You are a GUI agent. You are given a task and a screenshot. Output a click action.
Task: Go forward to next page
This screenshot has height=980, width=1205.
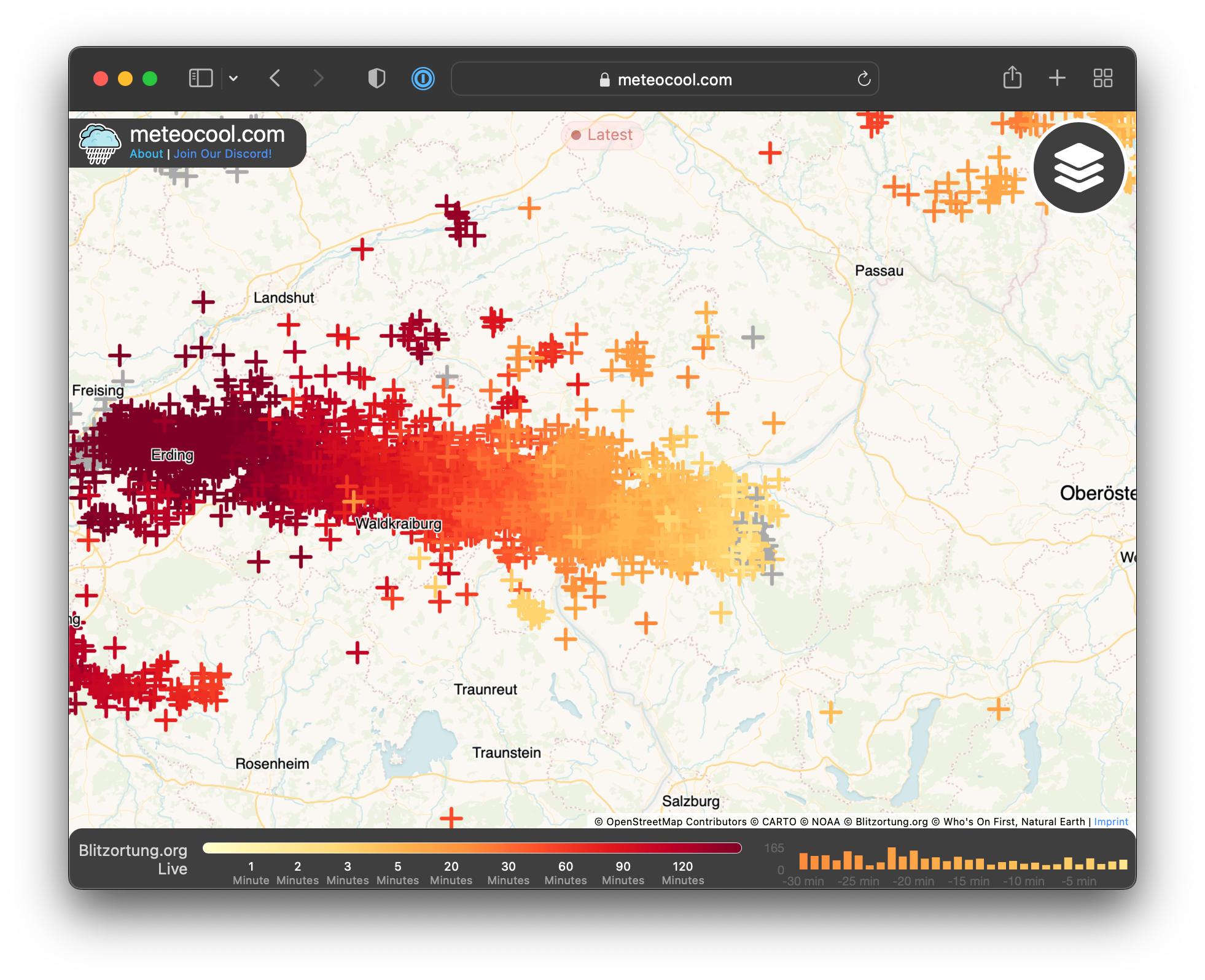pos(318,79)
